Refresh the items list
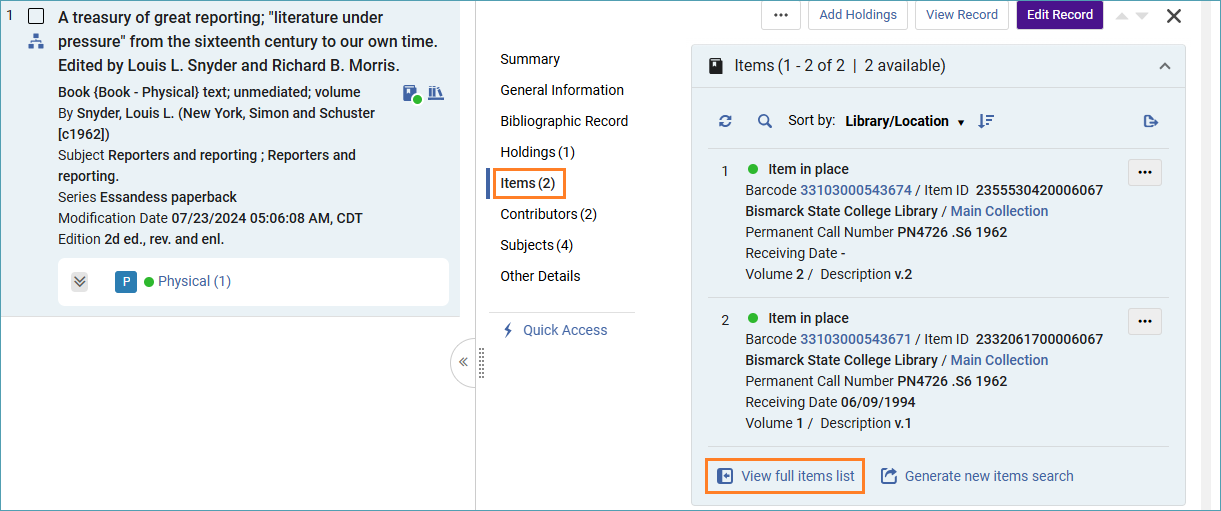This screenshot has width=1221, height=511. coord(725,121)
